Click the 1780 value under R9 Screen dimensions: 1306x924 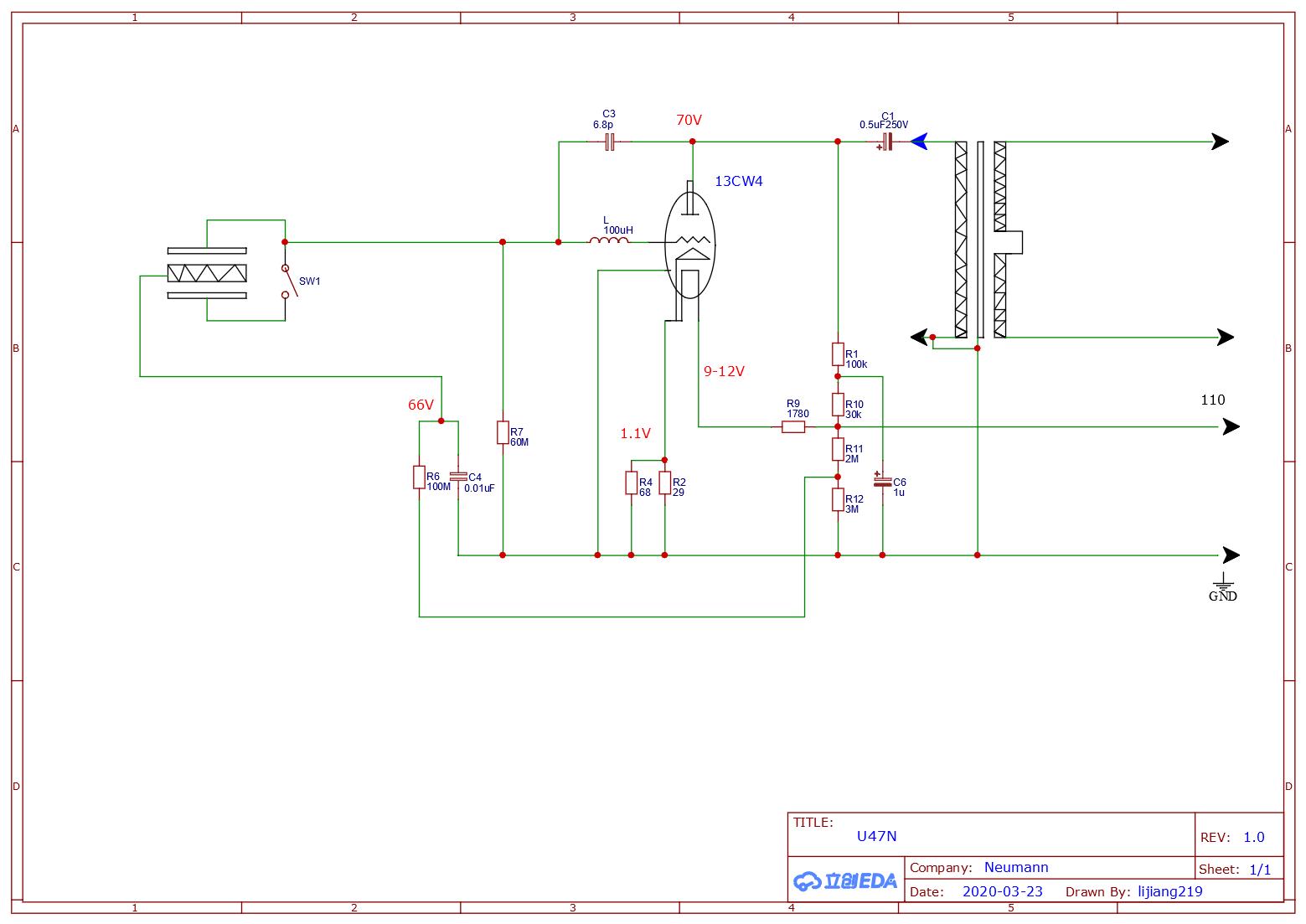[798, 414]
